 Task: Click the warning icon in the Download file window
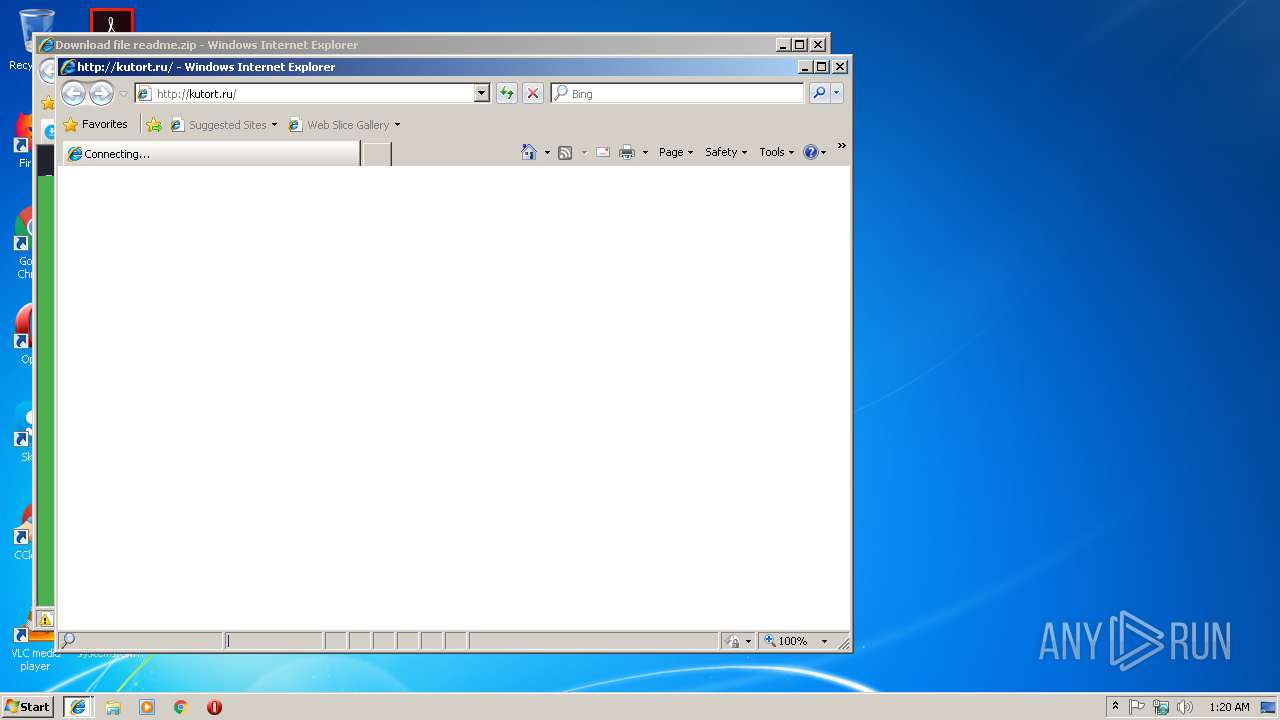point(45,619)
